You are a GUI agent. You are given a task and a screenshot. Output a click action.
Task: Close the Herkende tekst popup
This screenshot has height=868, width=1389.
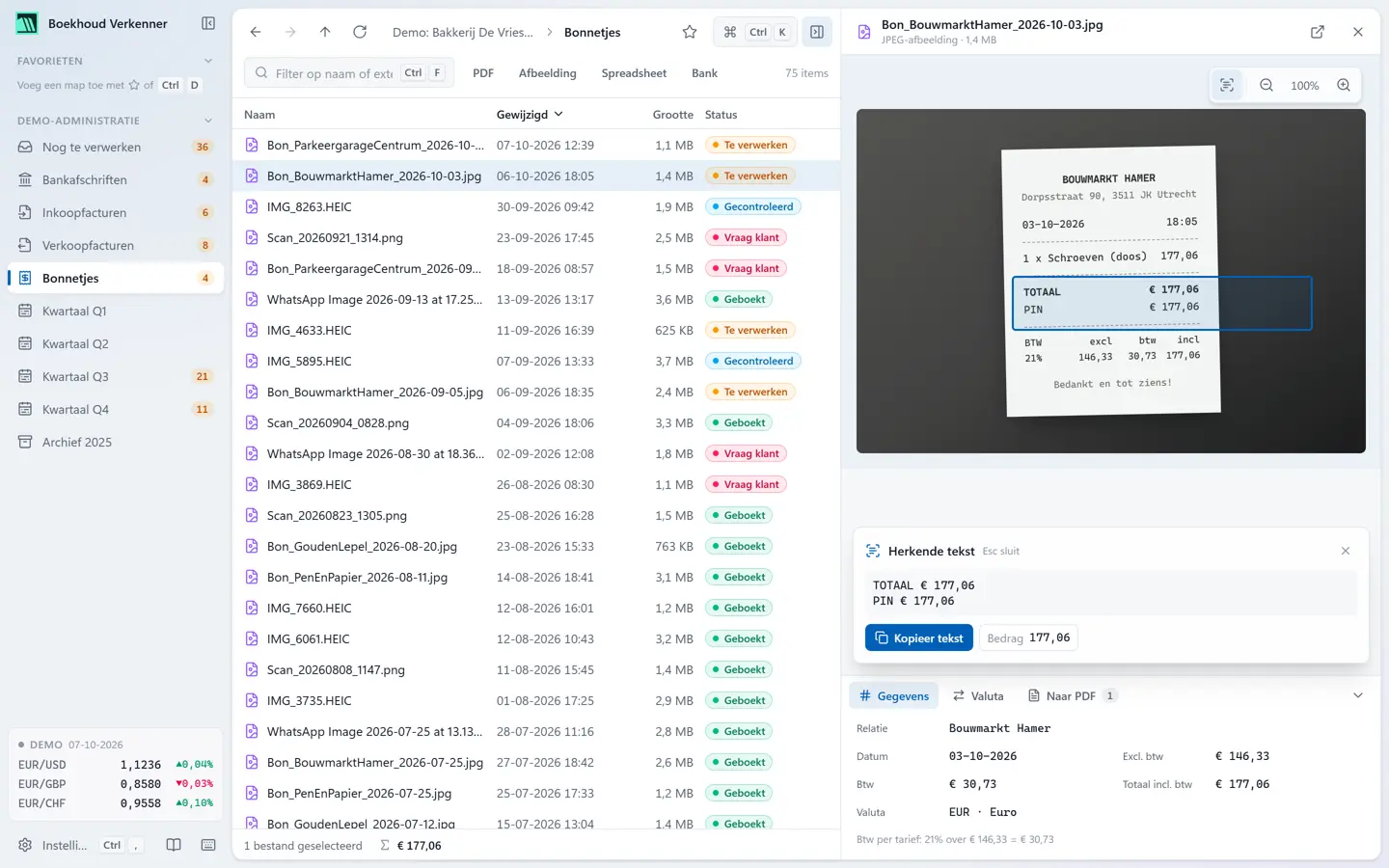pos(1346,551)
